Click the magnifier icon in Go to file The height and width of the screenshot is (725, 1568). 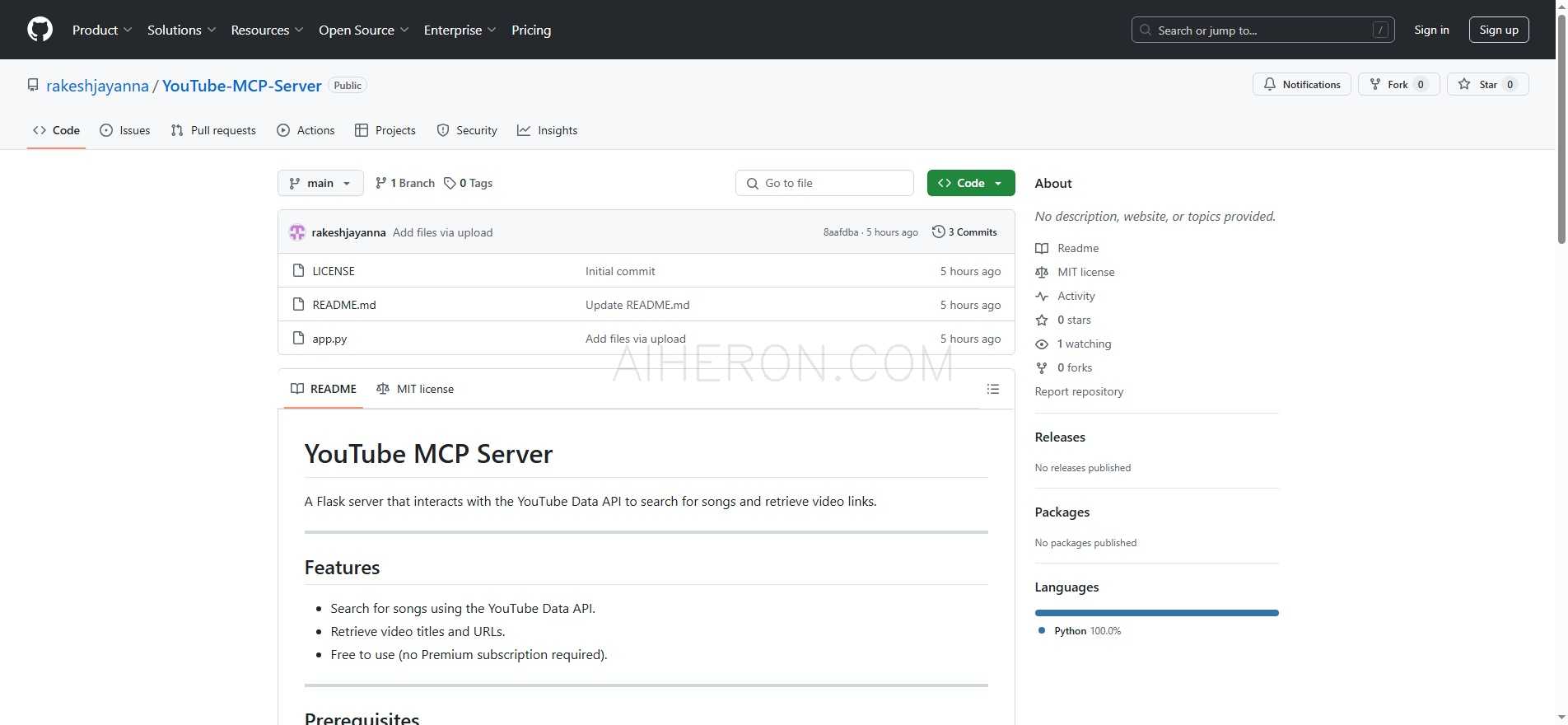(752, 183)
